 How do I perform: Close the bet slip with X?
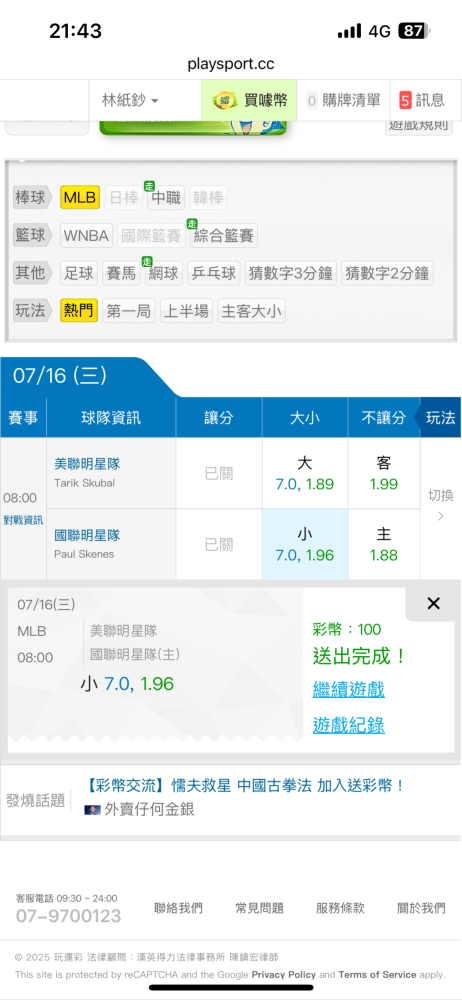pyautogui.click(x=433, y=603)
